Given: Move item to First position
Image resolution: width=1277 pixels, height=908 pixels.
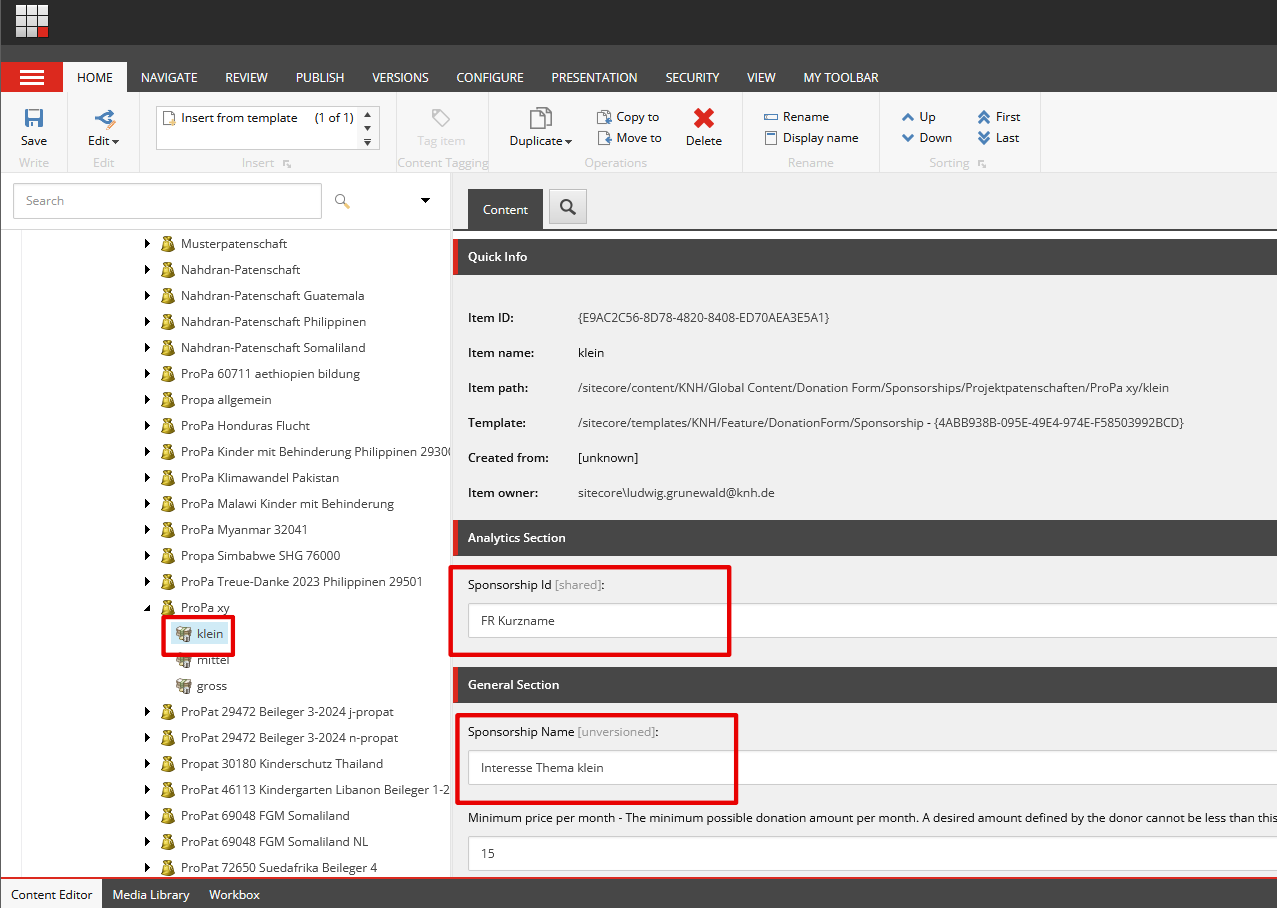Looking at the screenshot, I should click(x=998, y=117).
